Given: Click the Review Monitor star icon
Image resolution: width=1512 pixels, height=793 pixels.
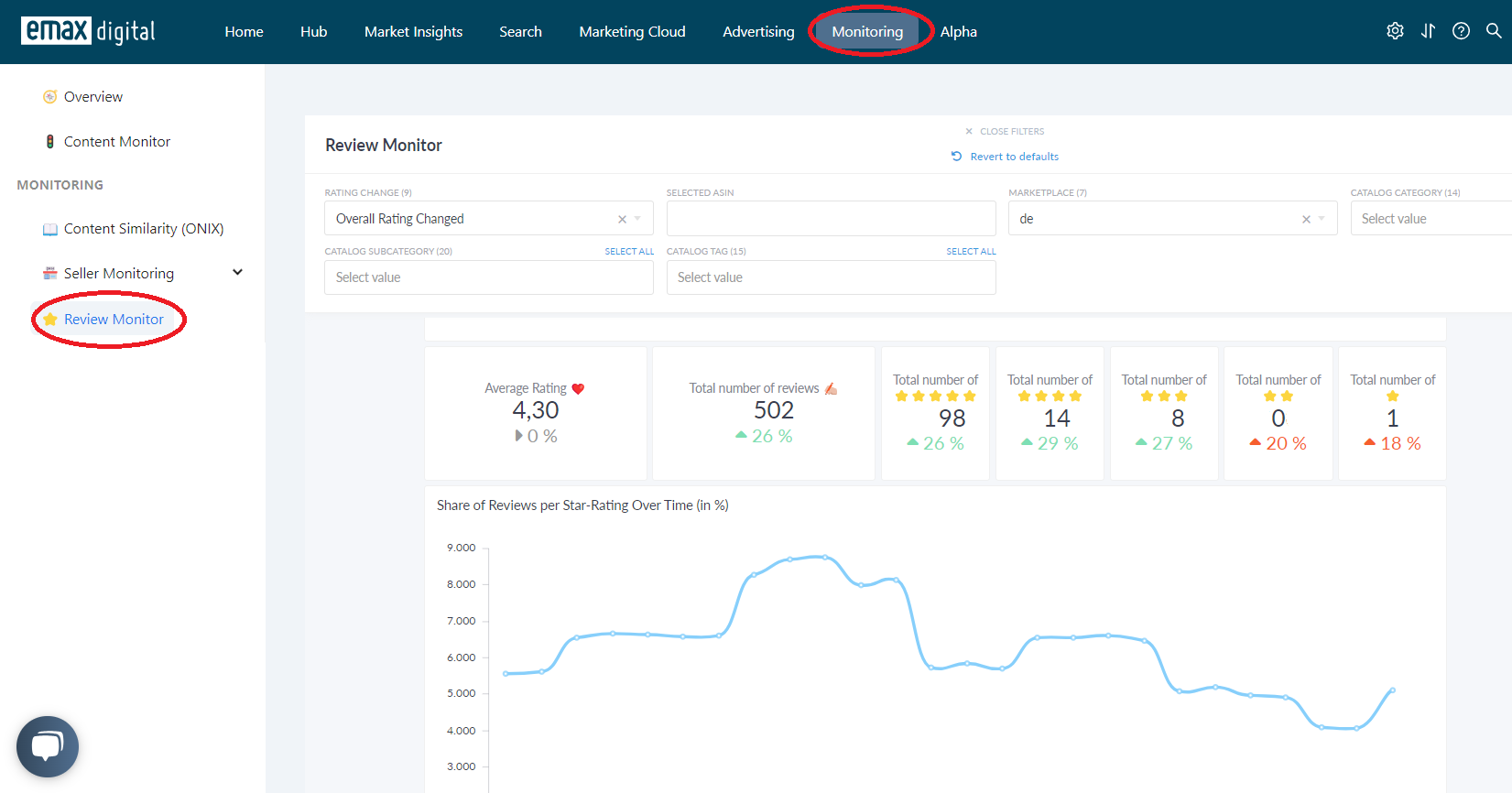Looking at the screenshot, I should (x=50, y=320).
